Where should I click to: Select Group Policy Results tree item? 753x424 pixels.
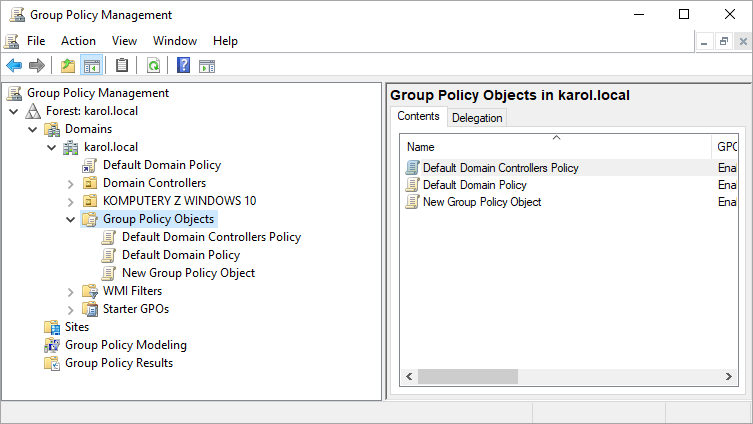click(x=118, y=363)
